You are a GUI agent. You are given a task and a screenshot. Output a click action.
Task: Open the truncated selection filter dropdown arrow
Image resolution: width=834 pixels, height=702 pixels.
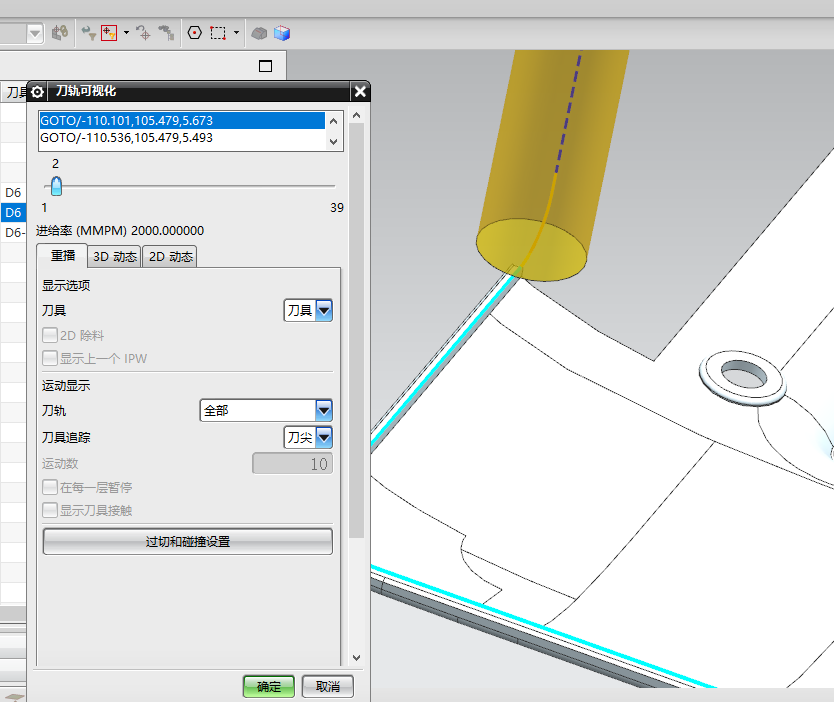35,34
